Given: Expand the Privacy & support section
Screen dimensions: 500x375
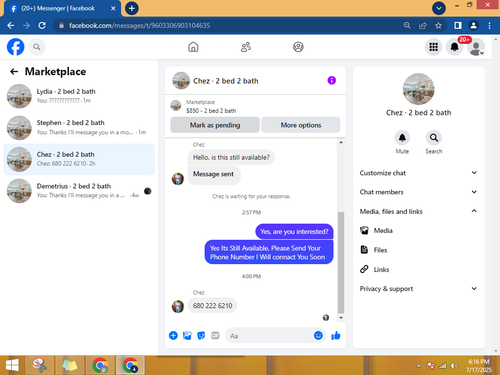Looking at the screenshot, I should point(418,289).
